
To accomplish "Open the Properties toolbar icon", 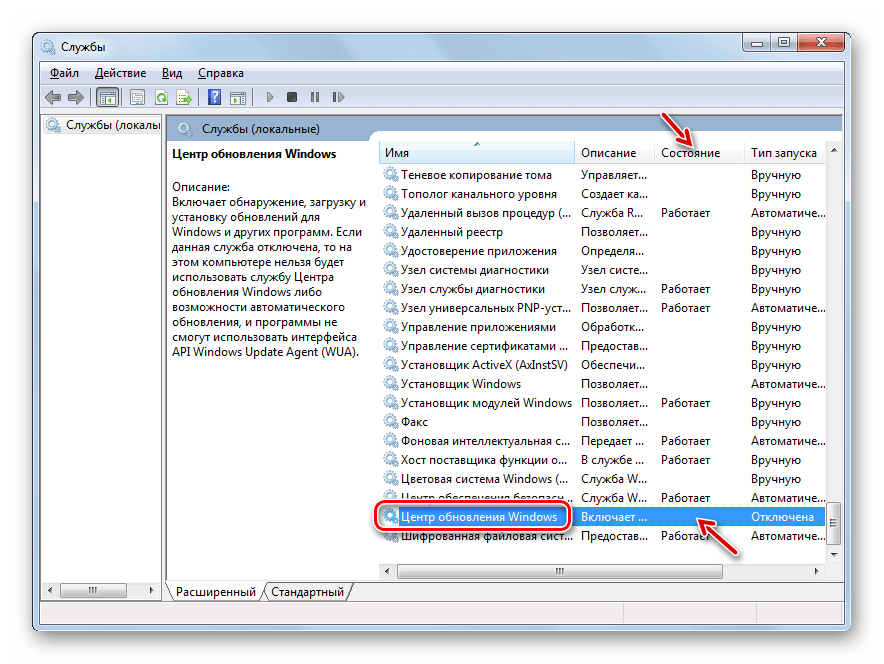I will point(137,97).
